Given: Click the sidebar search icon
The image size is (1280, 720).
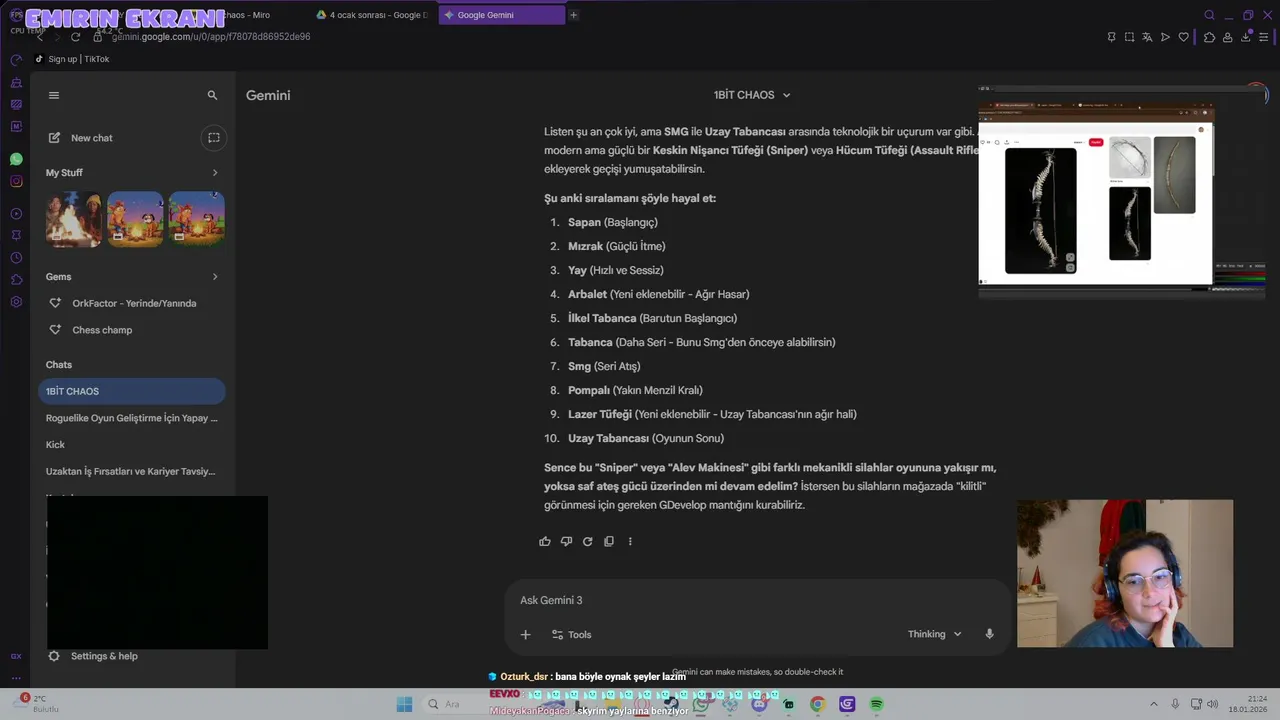Looking at the screenshot, I should click(212, 95).
